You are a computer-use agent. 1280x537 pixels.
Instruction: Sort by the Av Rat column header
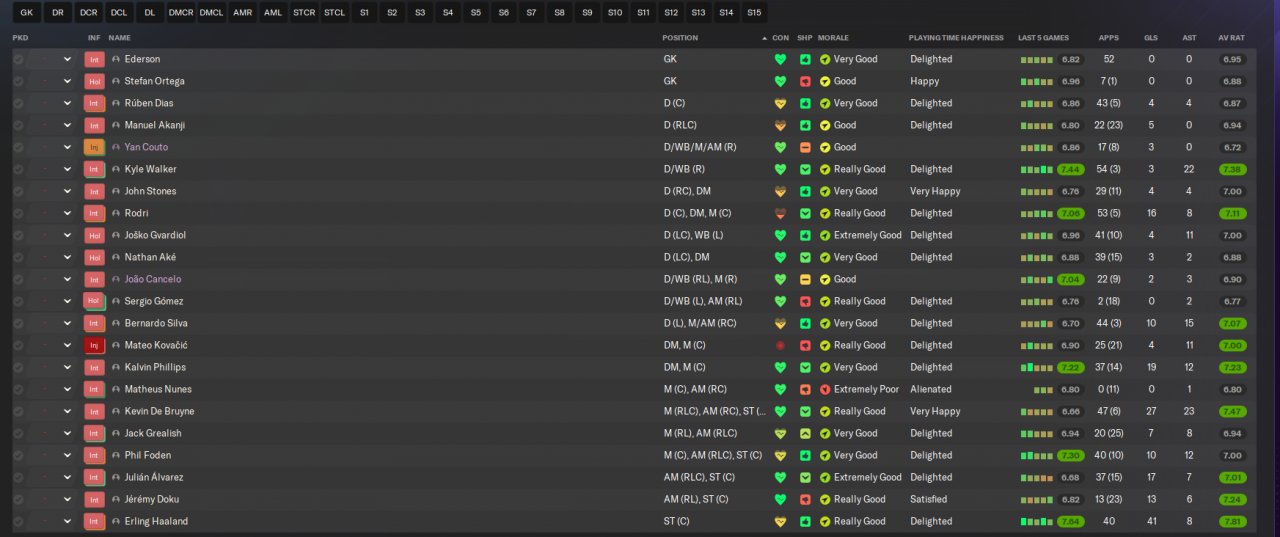coord(1231,38)
